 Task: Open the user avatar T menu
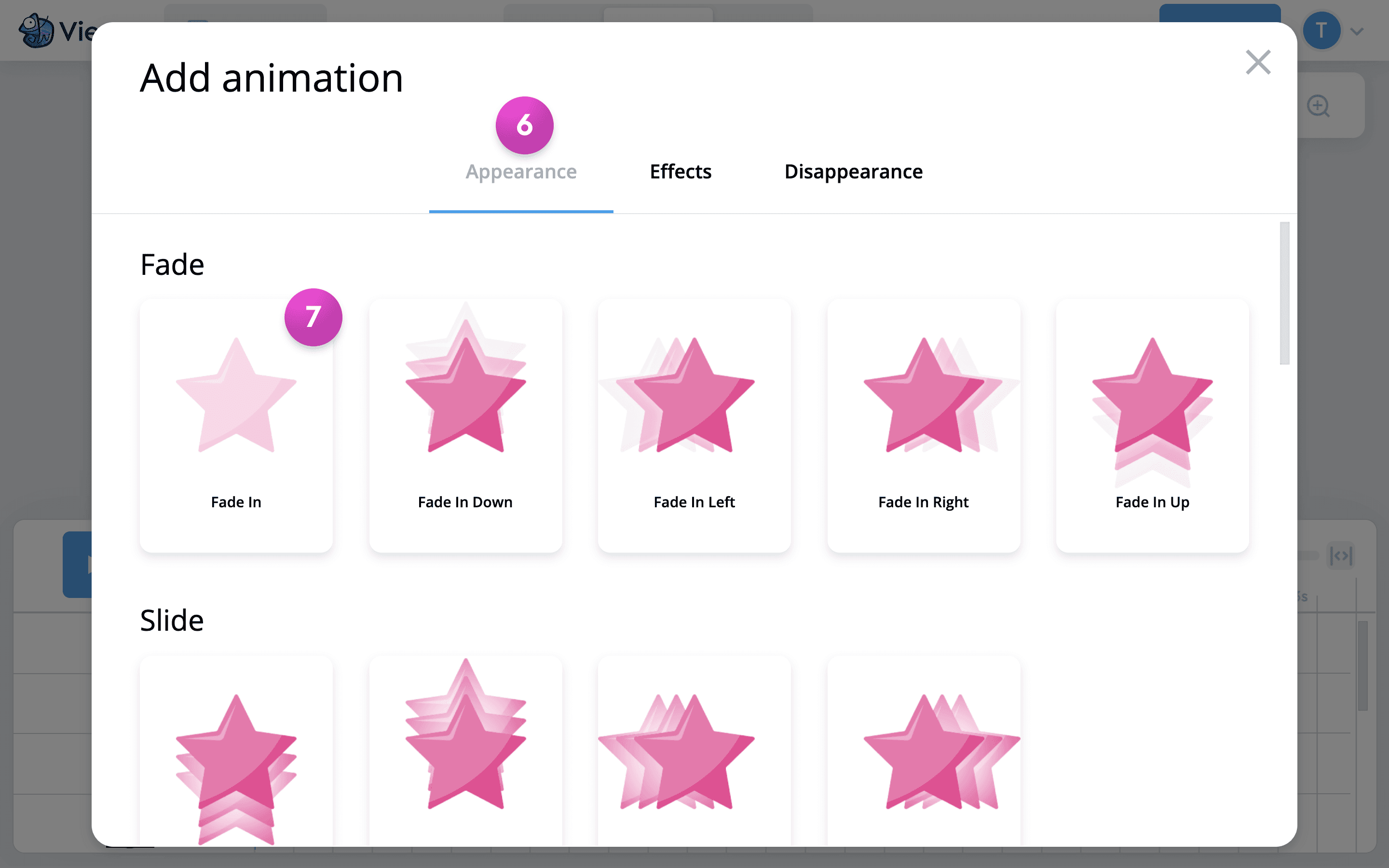(1321, 30)
